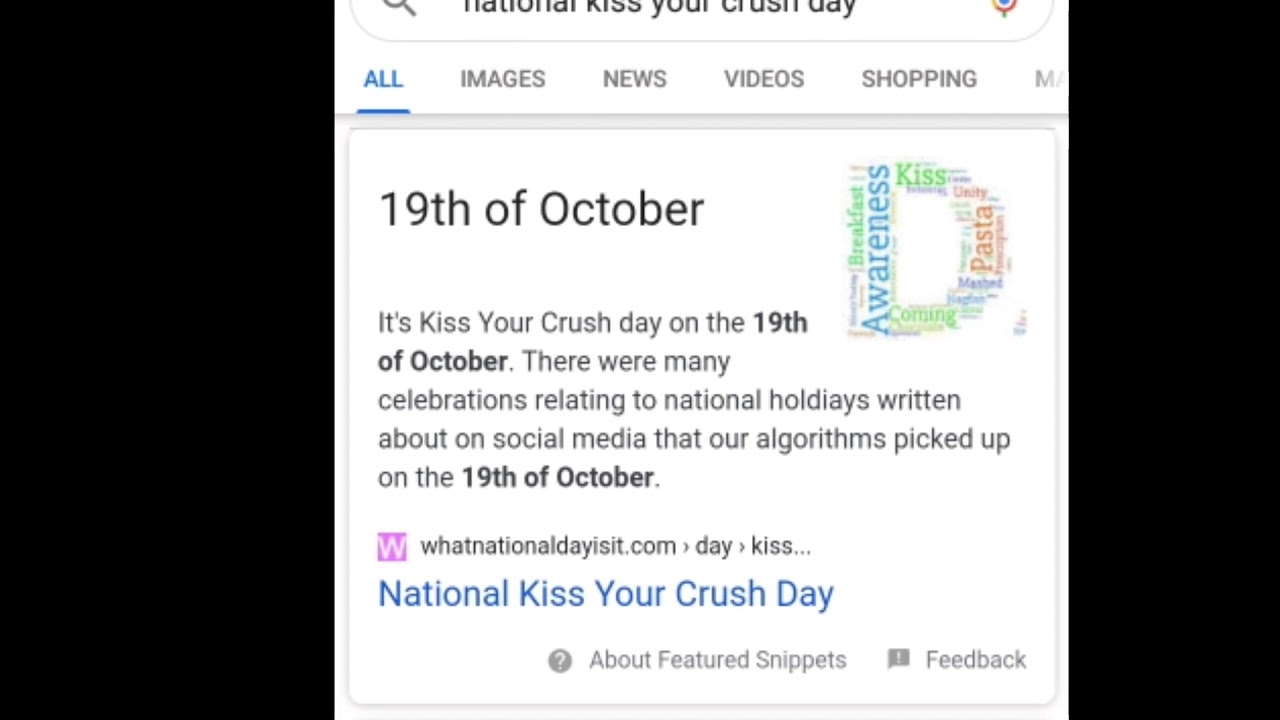Open the National Kiss Your Crush Day link

pyautogui.click(x=606, y=594)
